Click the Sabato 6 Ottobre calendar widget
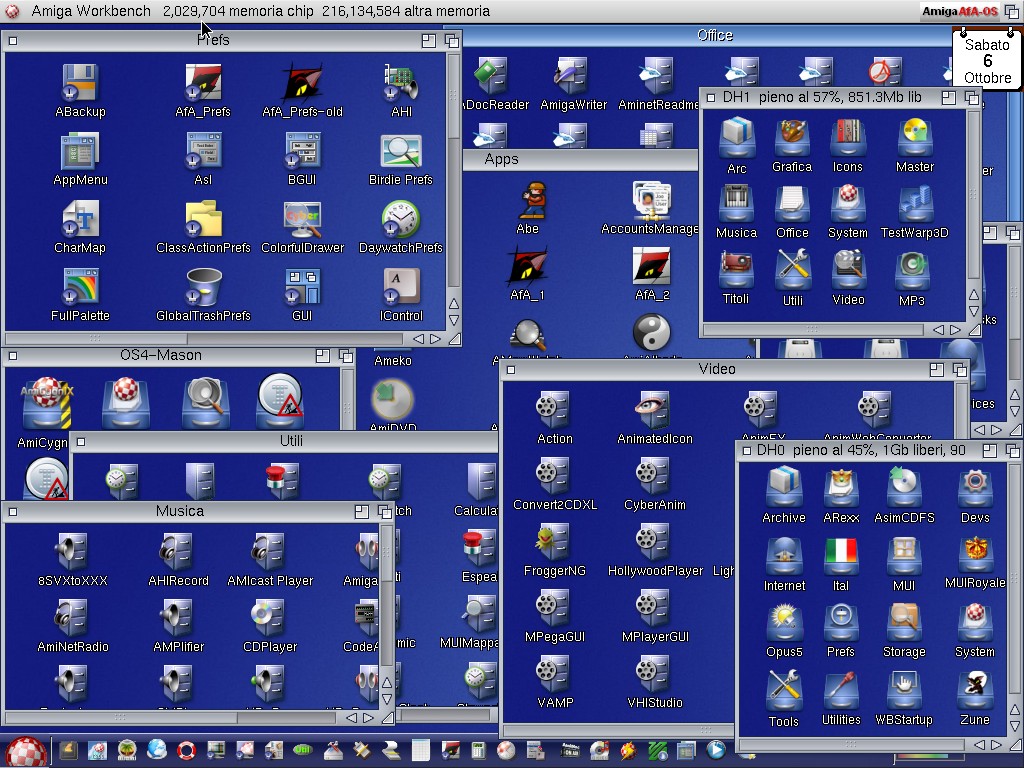The height and width of the screenshot is (768, 1024). pyautogui.click(x=987, y=60)
